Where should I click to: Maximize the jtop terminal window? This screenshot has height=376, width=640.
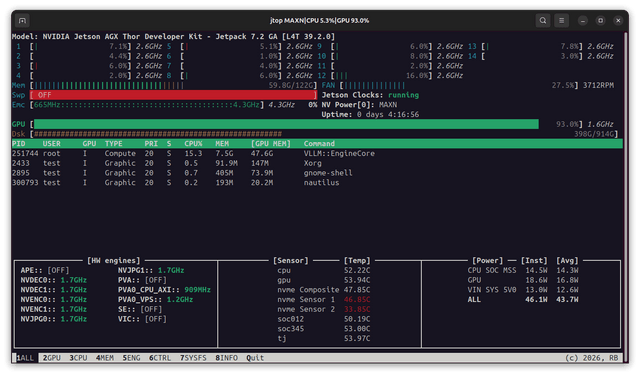click(x=600, y=20)
